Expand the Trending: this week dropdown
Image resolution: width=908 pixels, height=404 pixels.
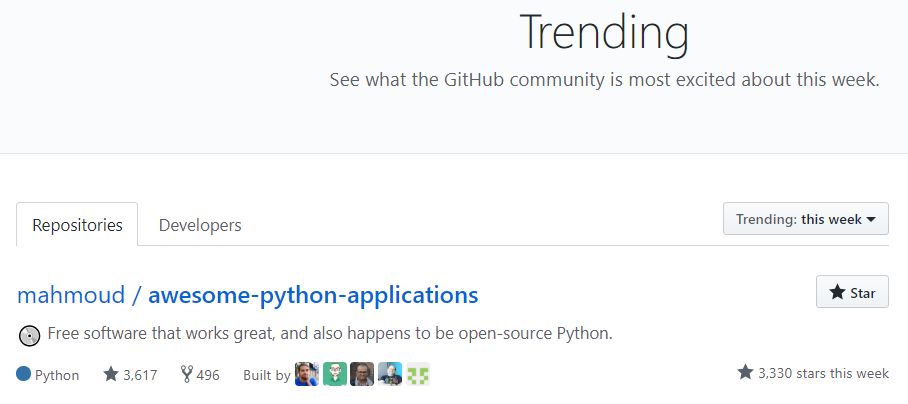(806, 219)
